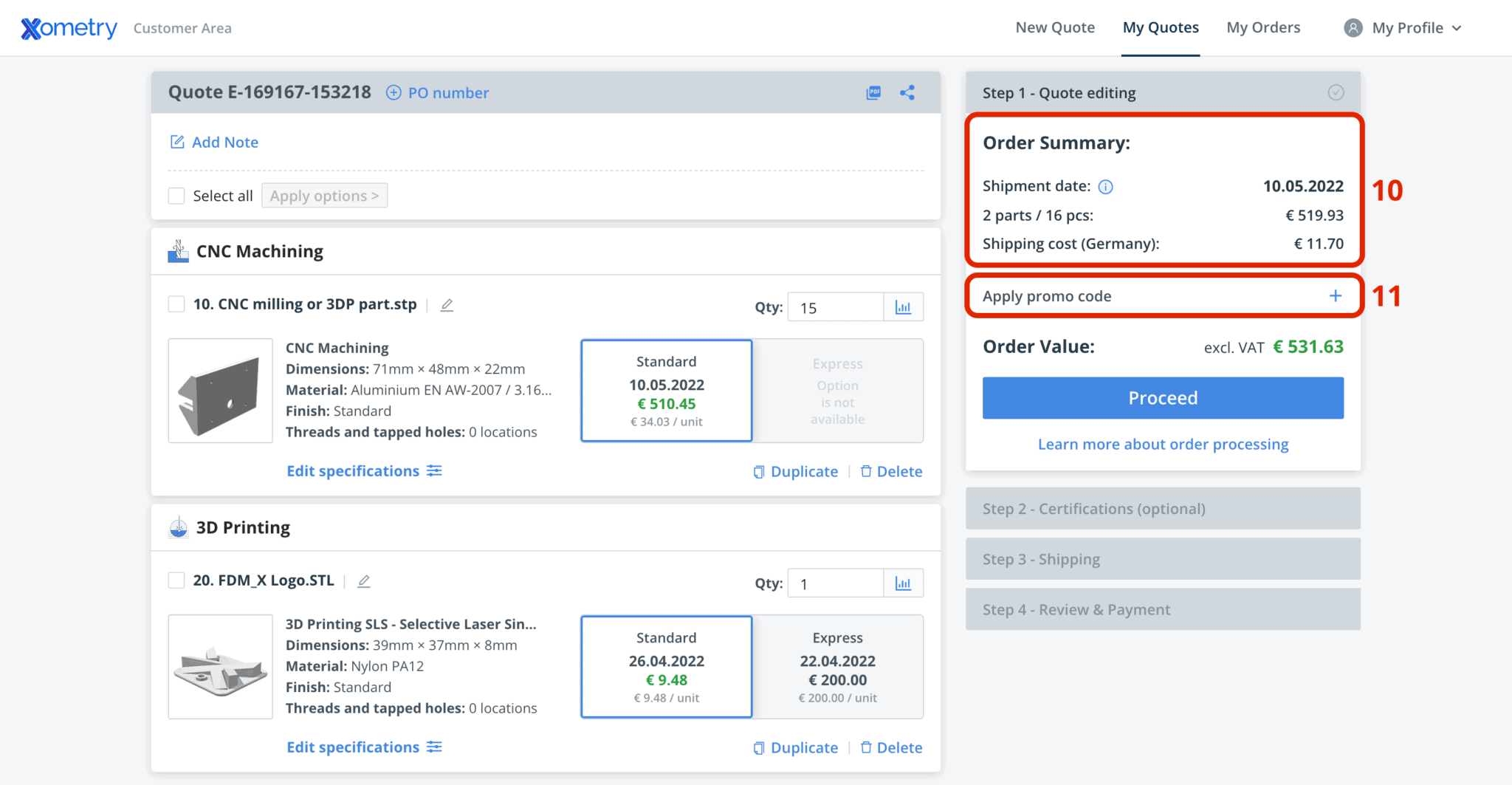This screenshot has height=785, width=1512.
Task: Download quote as PDF
Action: [873, 92]
